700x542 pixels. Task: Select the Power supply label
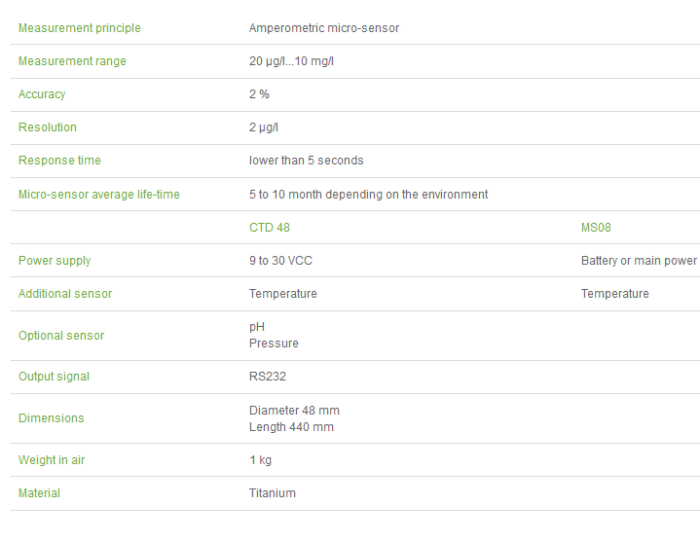click(54, 261)
